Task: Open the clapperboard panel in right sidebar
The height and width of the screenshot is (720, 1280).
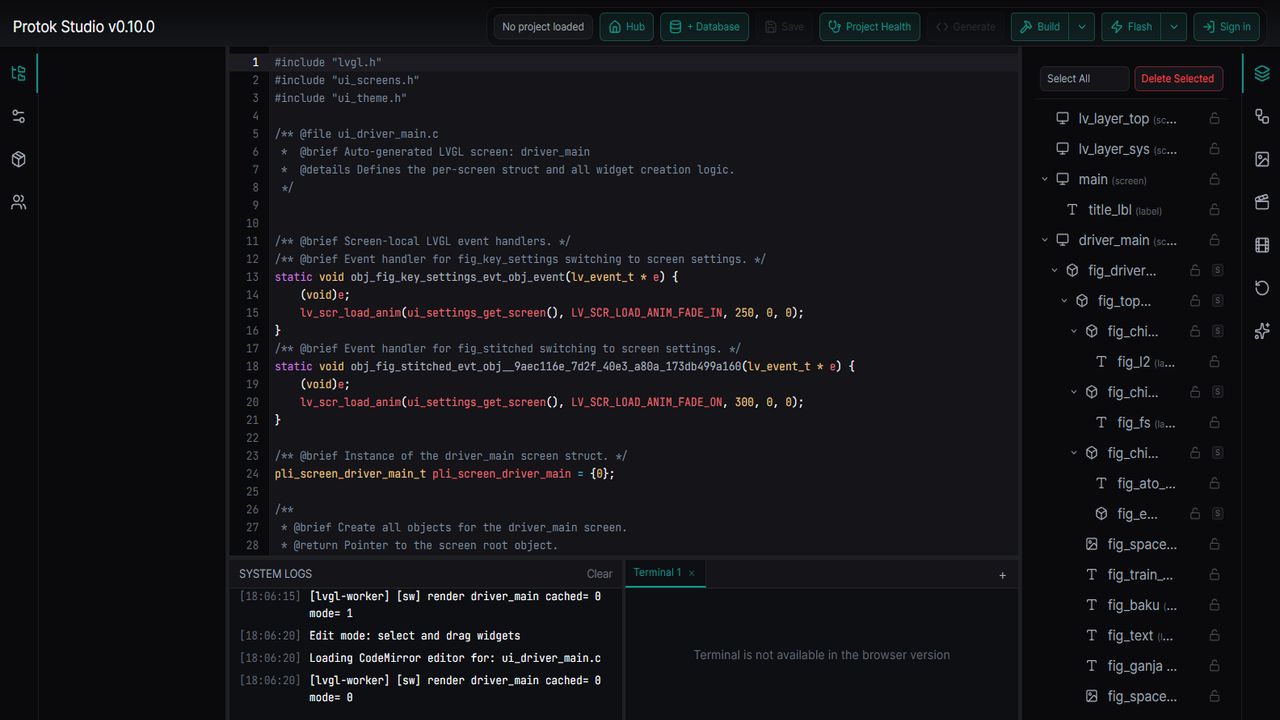Action: pyautogui.click(x=1262, y=202)
